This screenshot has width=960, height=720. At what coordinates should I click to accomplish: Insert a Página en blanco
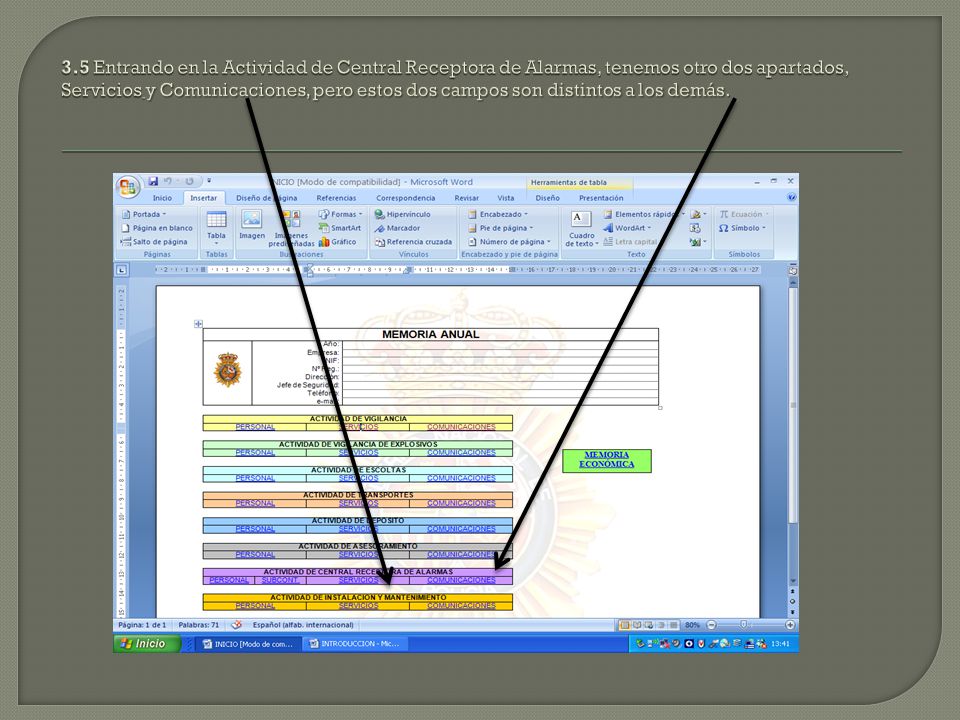tap(157, 228)
